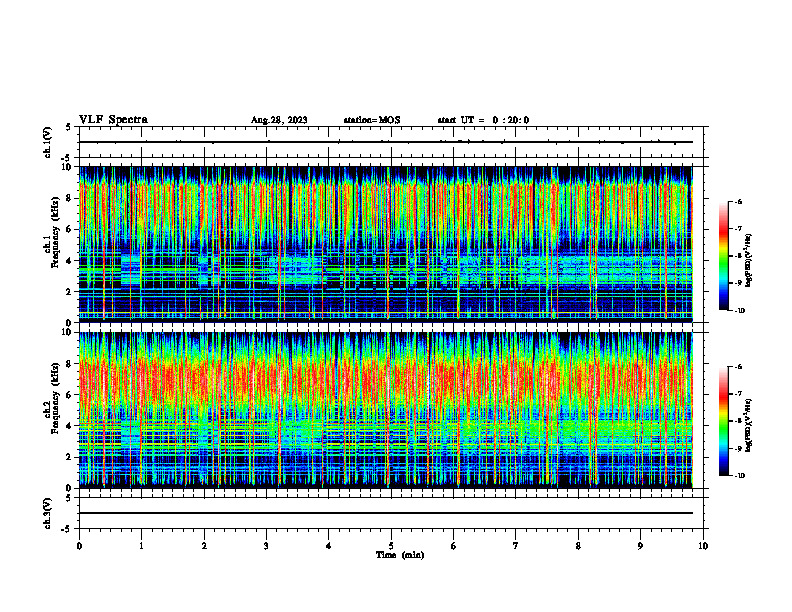Screen dimensions: 792x612
Task: Click the "3" minute tick on time axis
Action: (x=266, y=546)
